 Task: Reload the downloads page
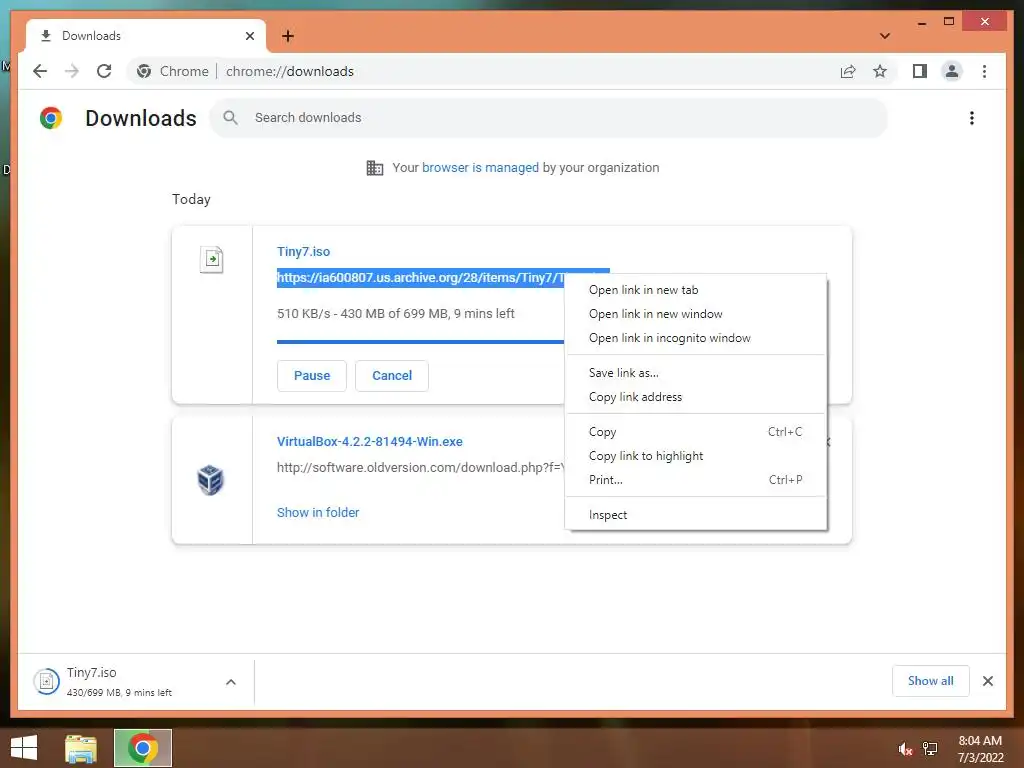[104, 71]
